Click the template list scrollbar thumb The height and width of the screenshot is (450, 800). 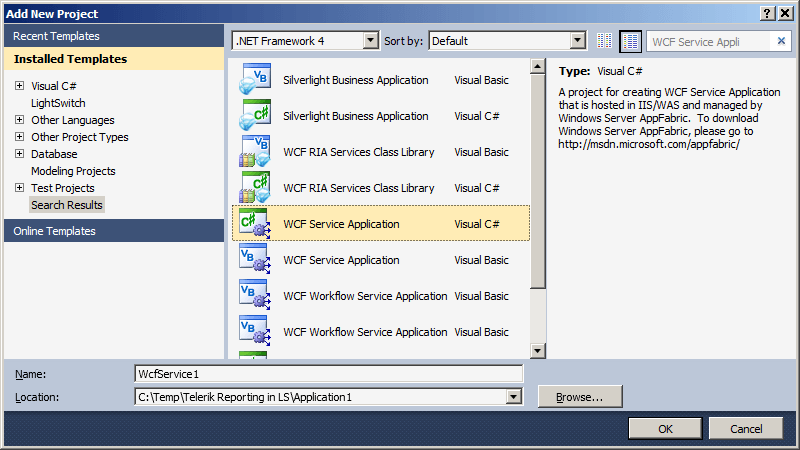[537, 181]
